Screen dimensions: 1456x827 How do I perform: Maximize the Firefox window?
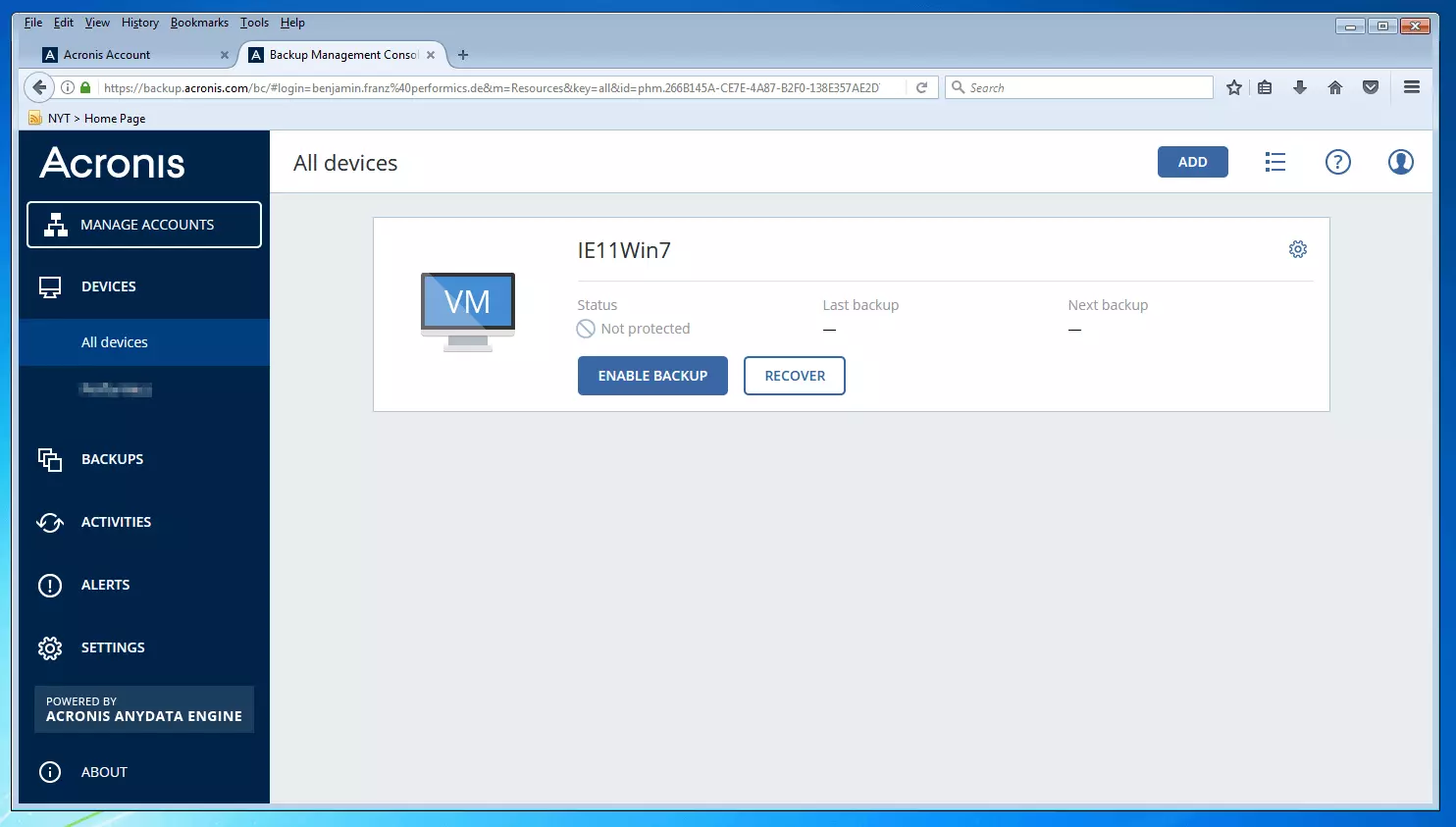1382,26
